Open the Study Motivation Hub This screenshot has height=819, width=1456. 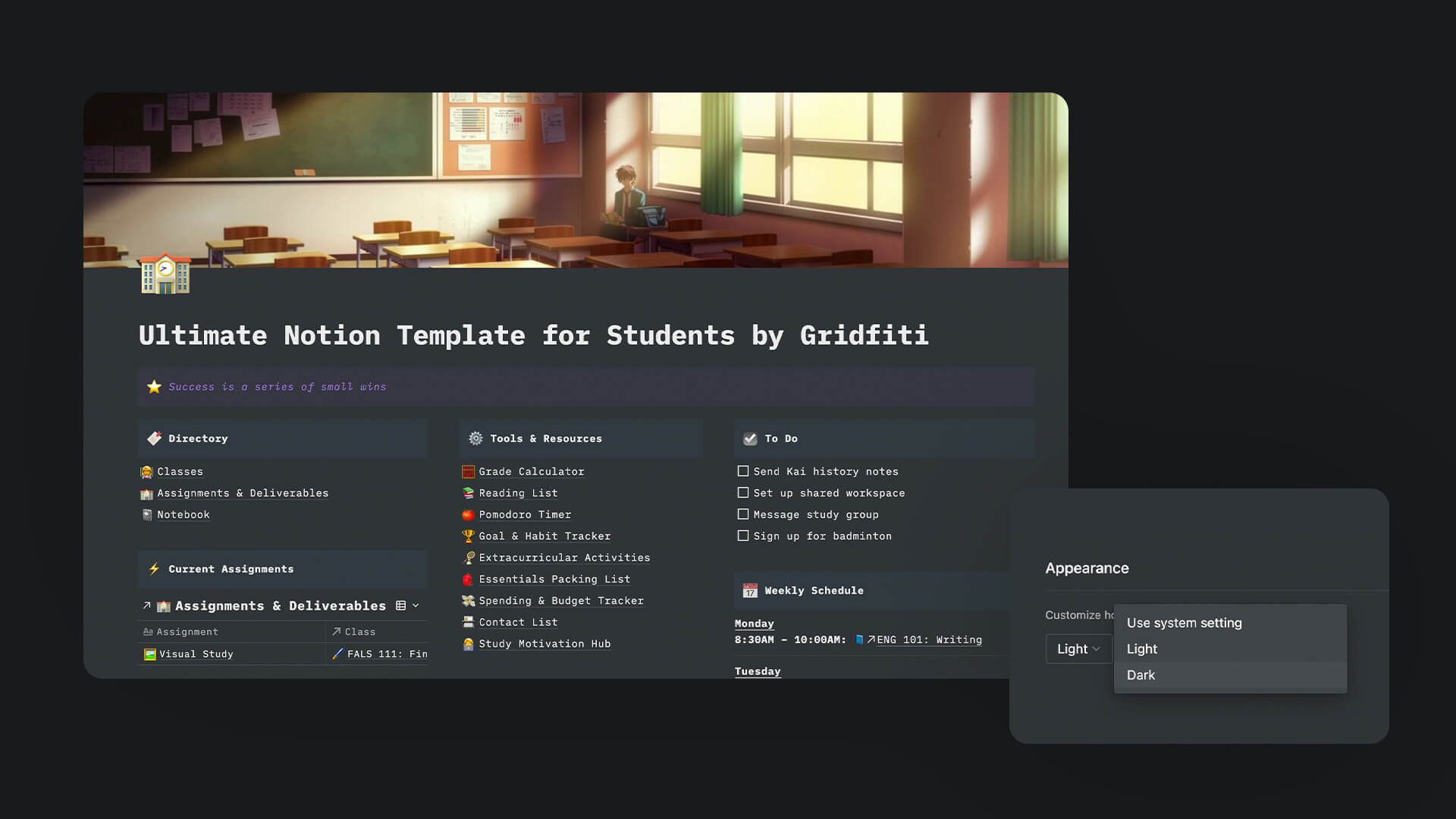coord(544,644)
